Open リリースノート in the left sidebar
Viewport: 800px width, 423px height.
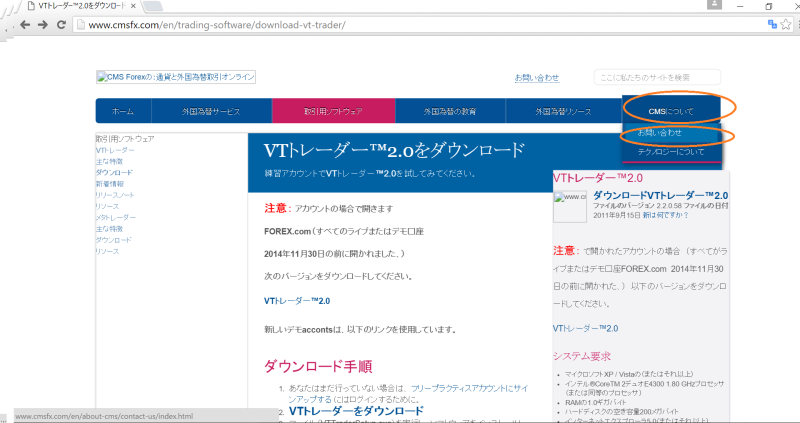tap(115, 195)
